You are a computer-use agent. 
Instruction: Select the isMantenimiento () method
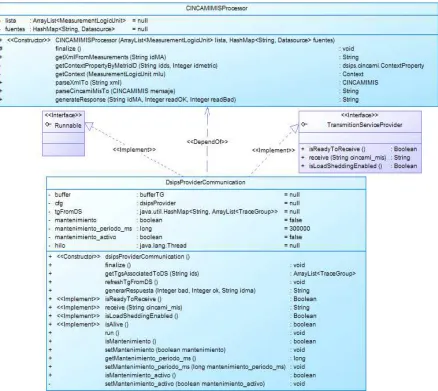pos(130,341)
